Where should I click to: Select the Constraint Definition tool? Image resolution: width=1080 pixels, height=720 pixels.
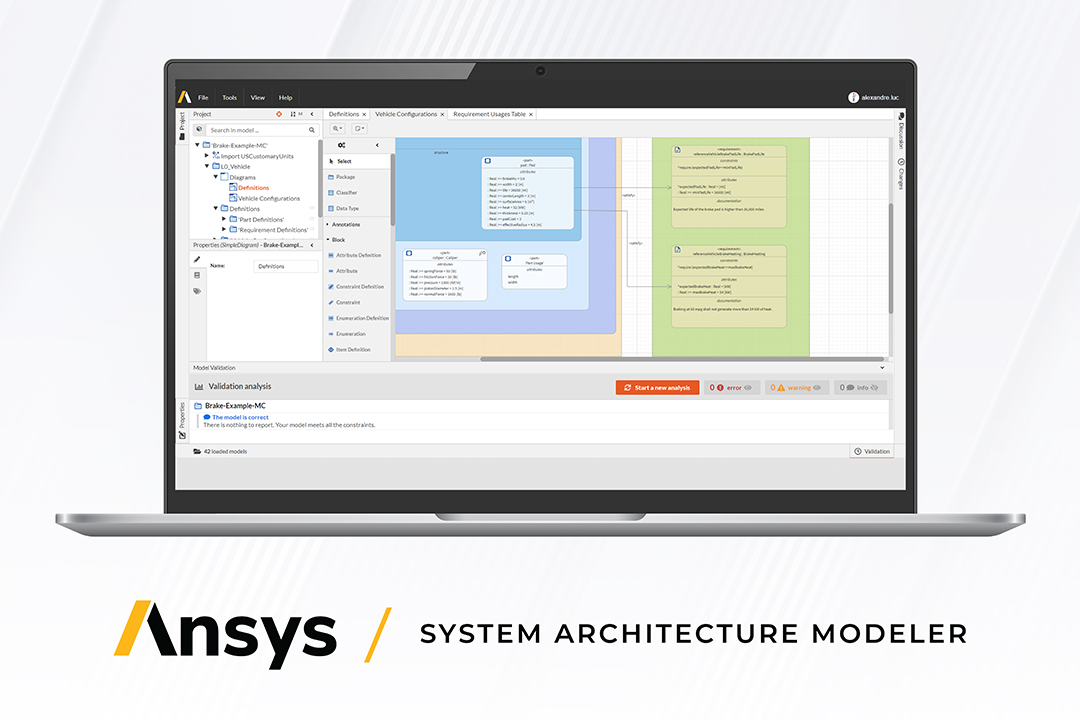tap(357, 286)
